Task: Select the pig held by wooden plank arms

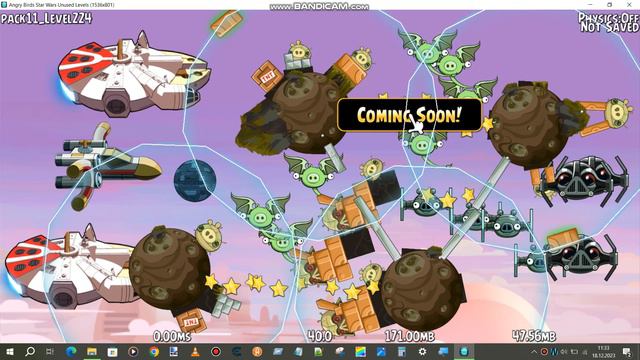Action: (619, 112)
